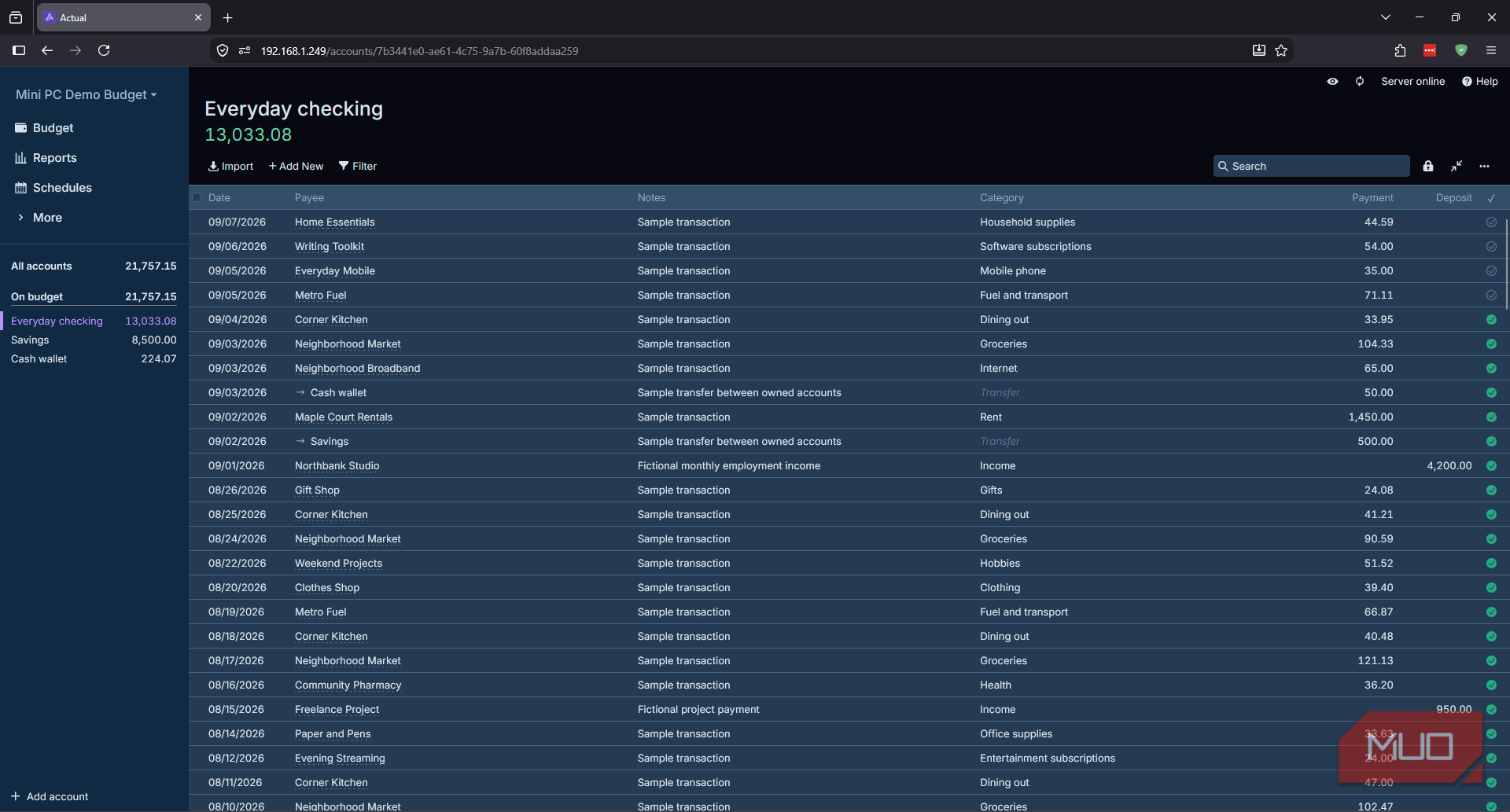This screenshot has height=812, width=1510.
Task: Click the cleared checkmark column header
Action: [1491, 197]
